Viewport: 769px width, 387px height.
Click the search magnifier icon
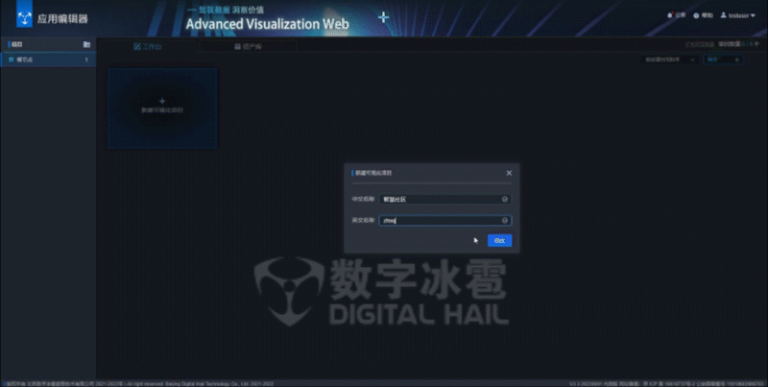[738, 59]
